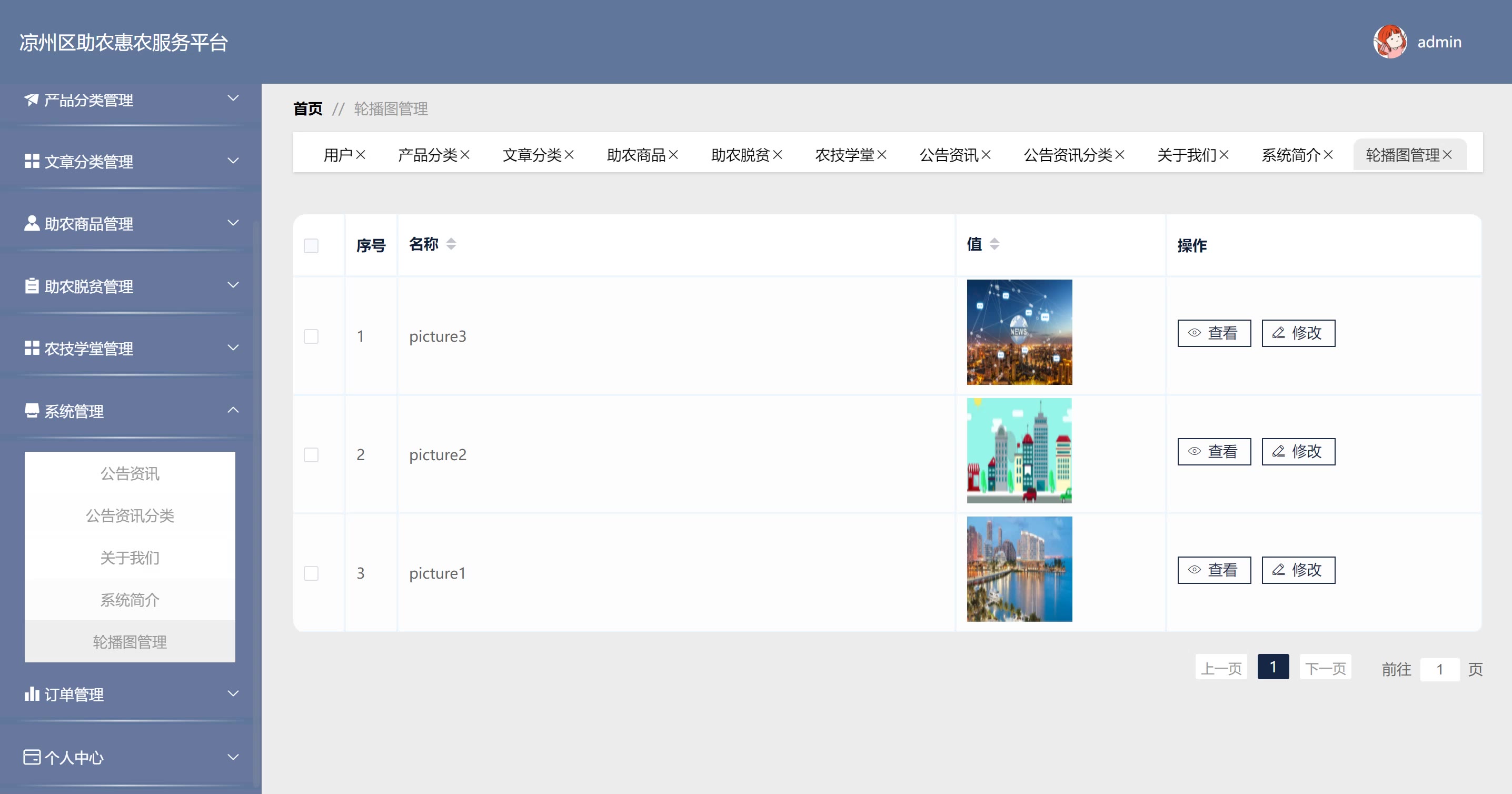Viewport: 1512px width, 794px height.
Task: Click the 前往 page number input field
Action: (x=1439, y=670)
